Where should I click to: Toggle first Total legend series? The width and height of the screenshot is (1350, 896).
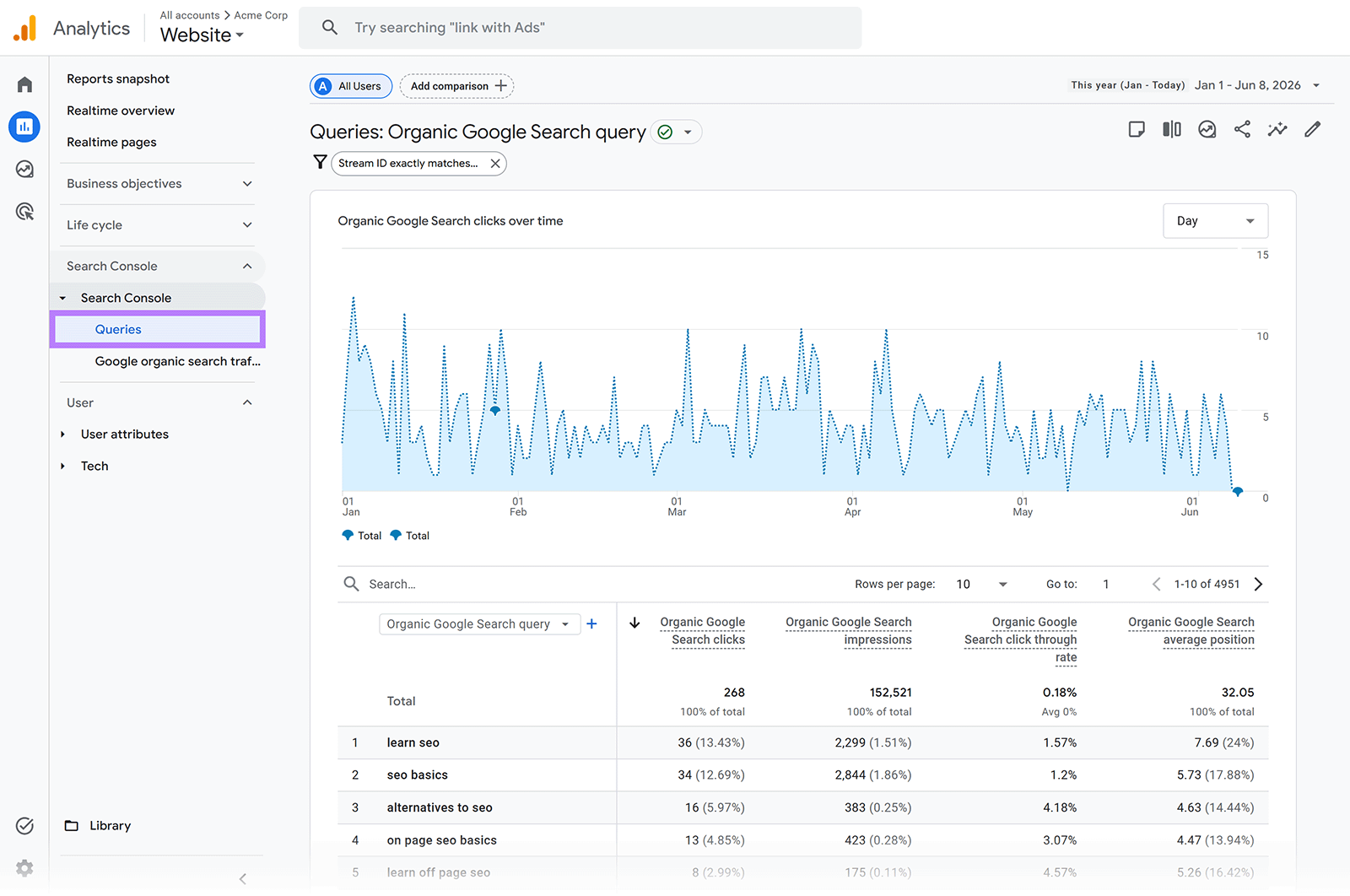coord(362,536)
